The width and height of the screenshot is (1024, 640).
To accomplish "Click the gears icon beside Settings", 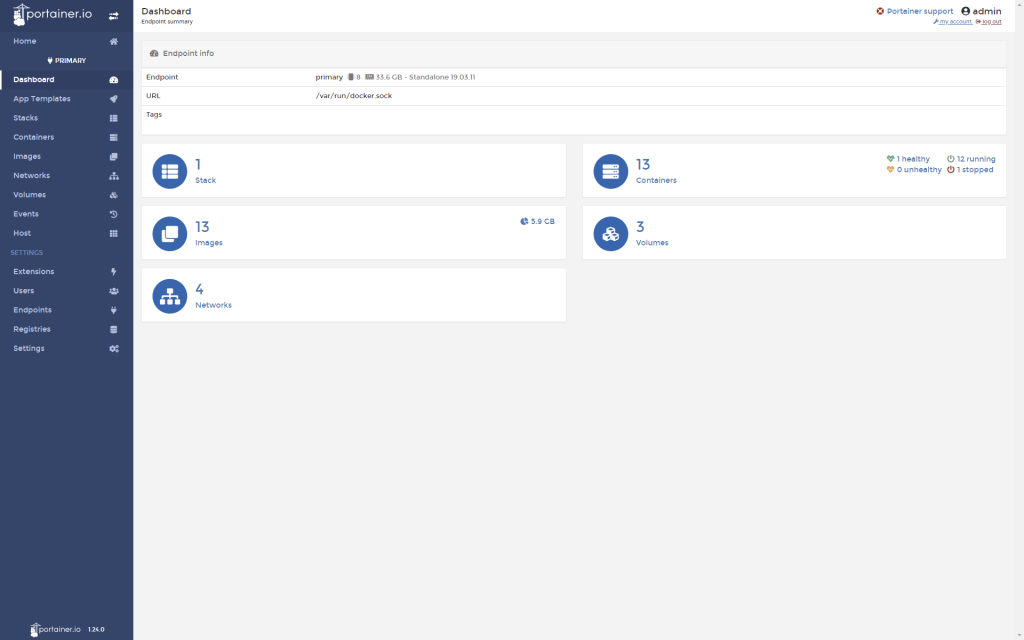I will [x=113, y=349].
